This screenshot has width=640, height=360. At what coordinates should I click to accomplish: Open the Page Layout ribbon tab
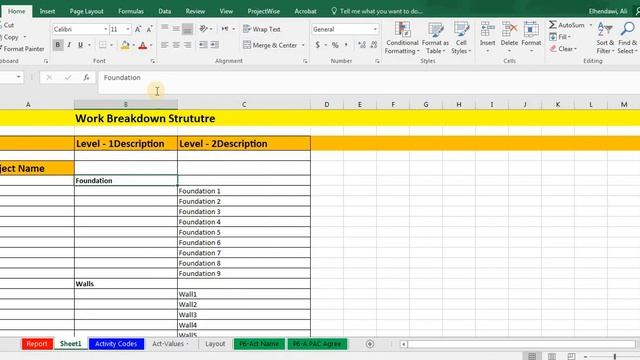click(x=86, y=11)
